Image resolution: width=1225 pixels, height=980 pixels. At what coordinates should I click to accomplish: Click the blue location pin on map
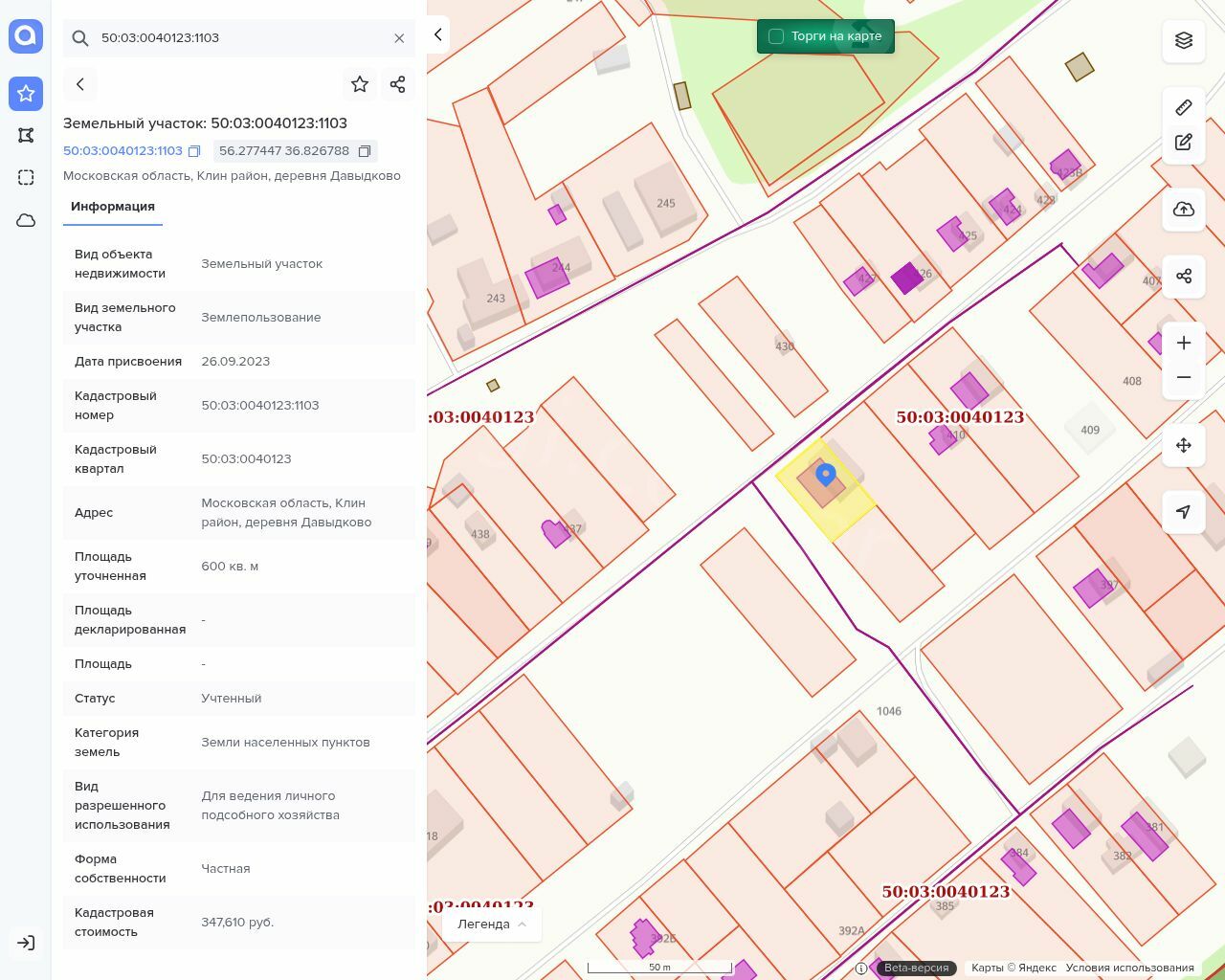click(825, 474)
